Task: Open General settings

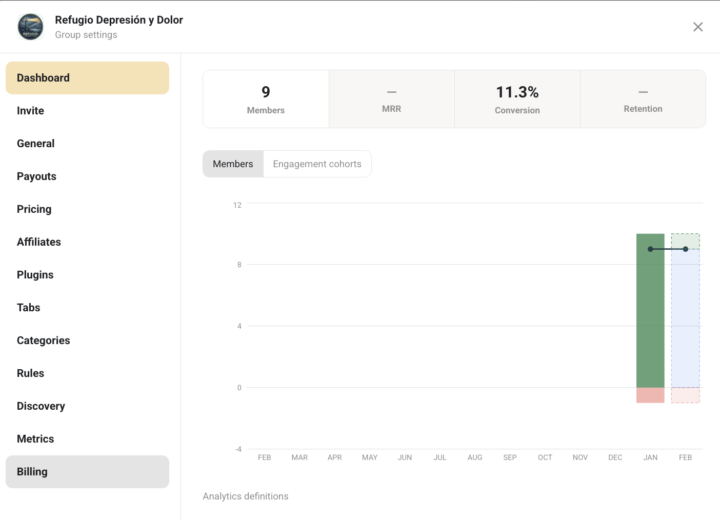Action: pyautogui.click(x=36, y=144)
